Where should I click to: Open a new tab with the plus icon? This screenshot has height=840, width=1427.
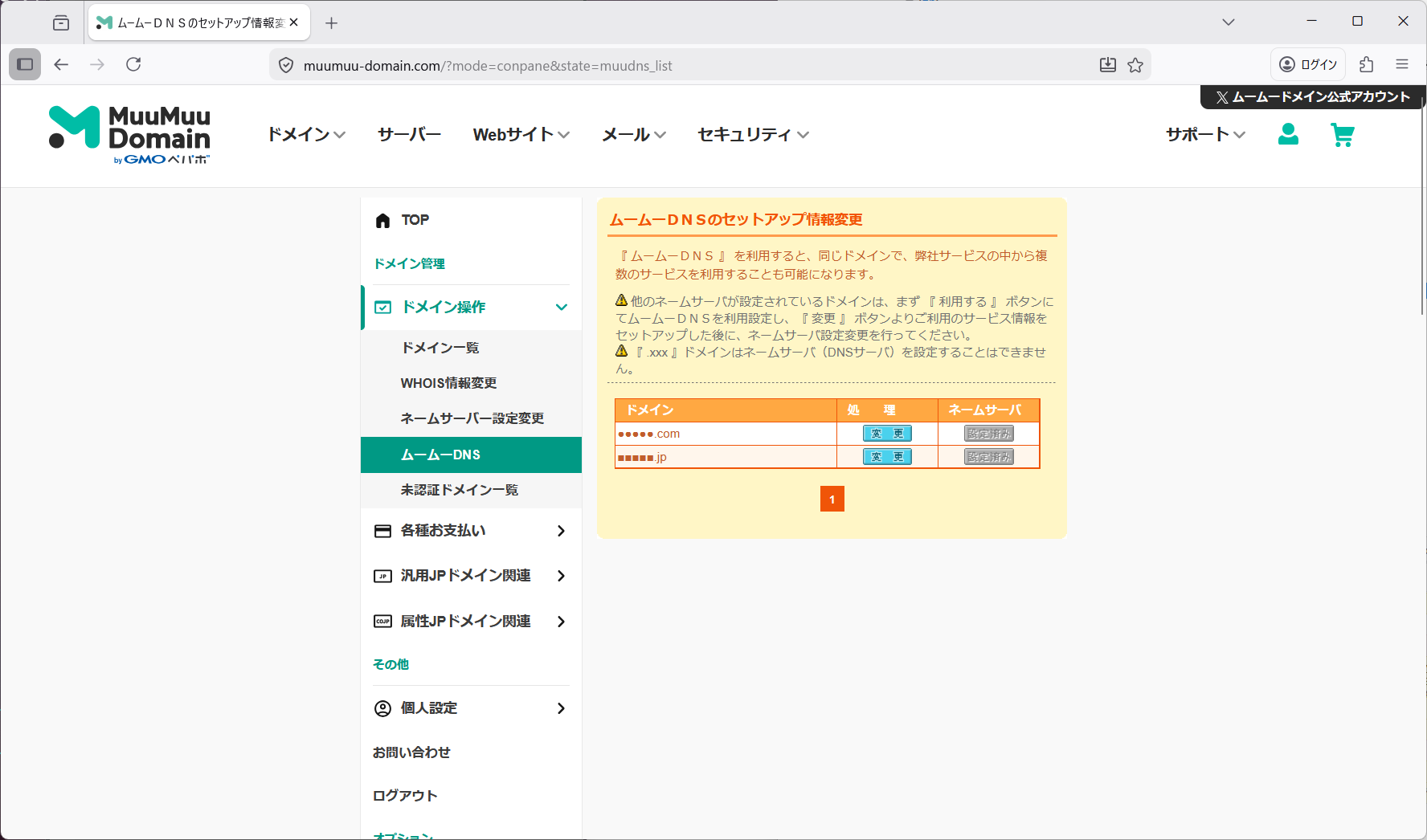pyautogui.click(x=332, y=22)
